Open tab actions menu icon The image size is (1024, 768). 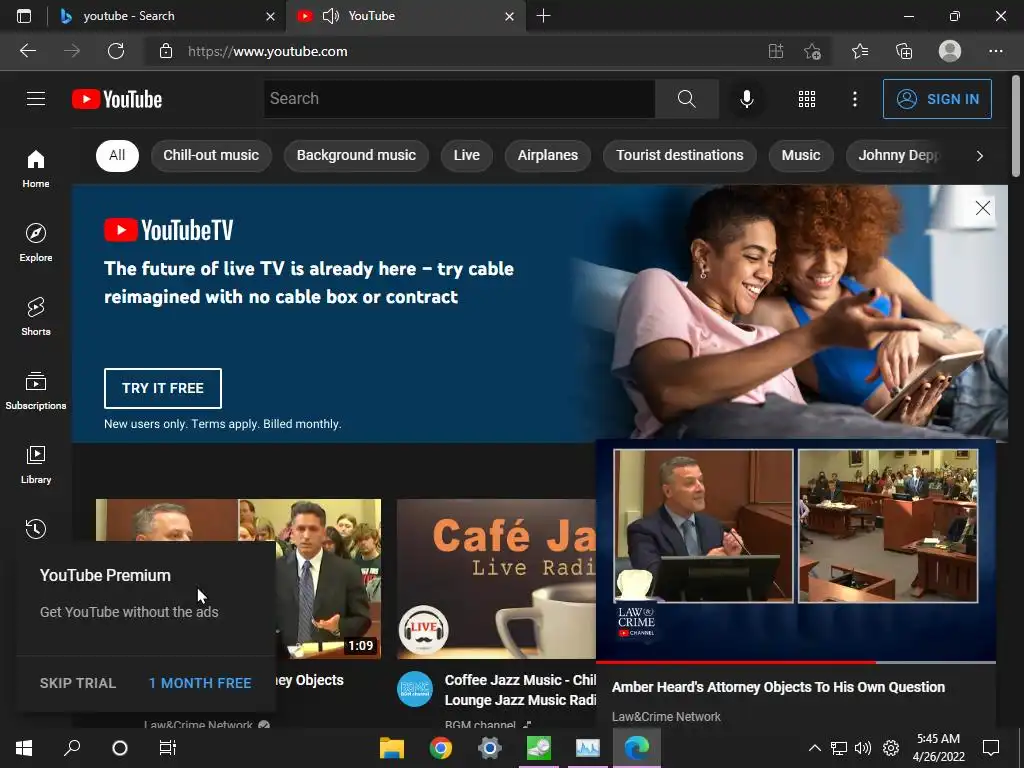(24, 16)
